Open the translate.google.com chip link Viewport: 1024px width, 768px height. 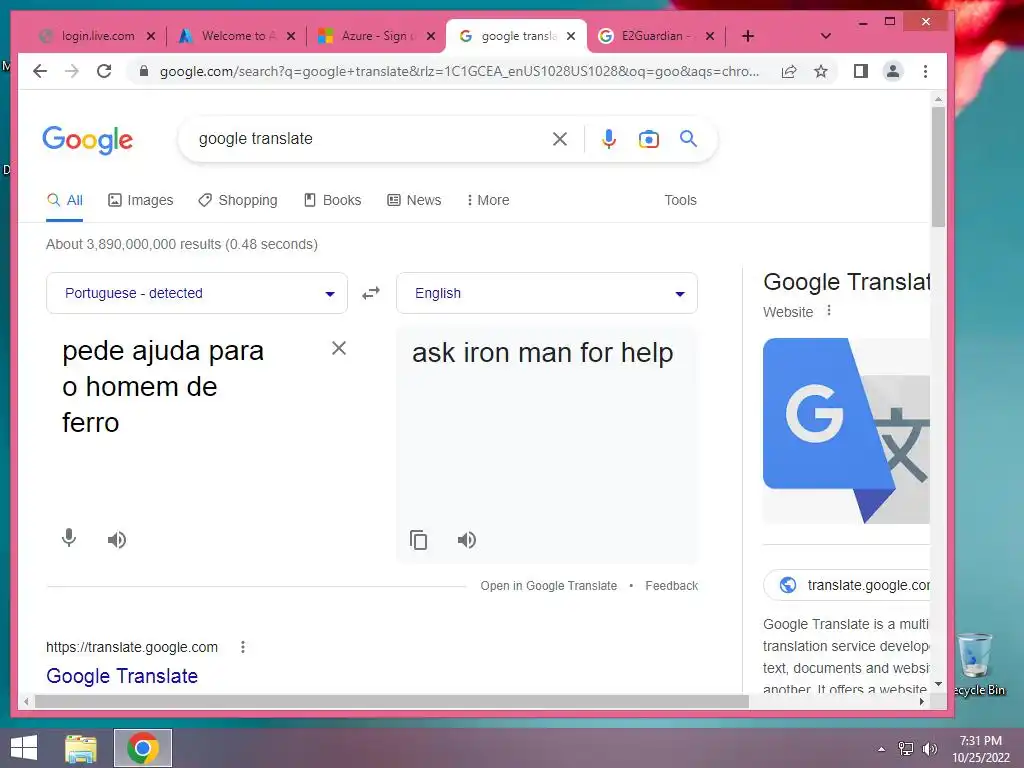847,585
